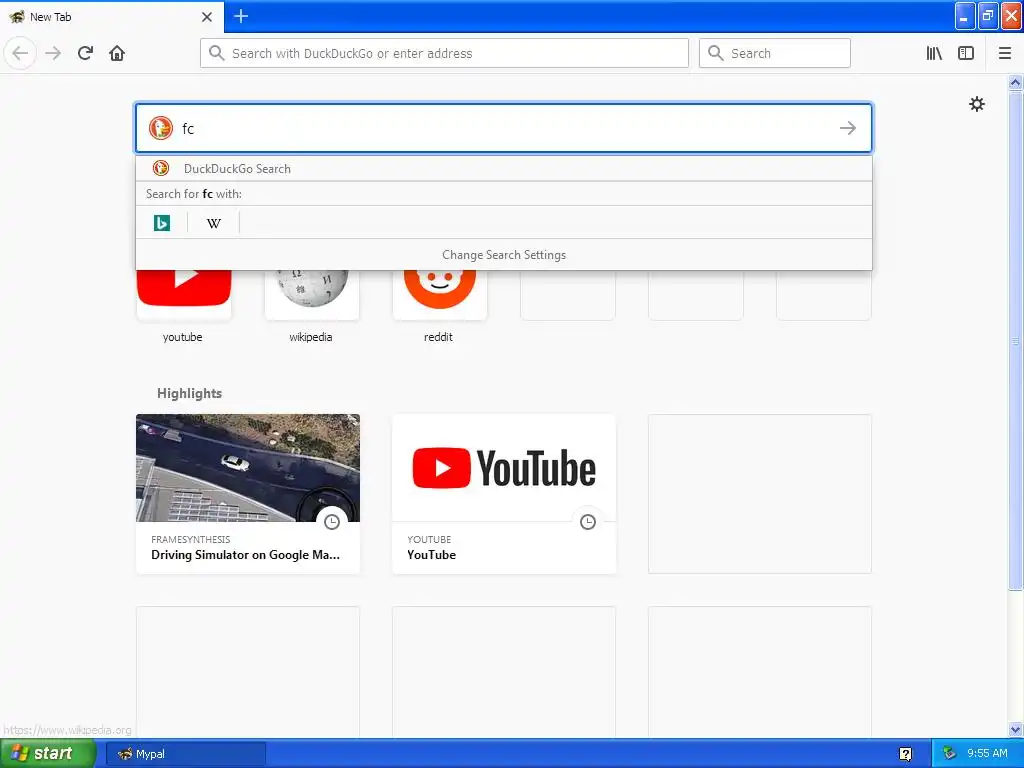The image size is (1024, 768).
Task: Search fc with Wikipedia engine icon
Action: coord(214,223)
